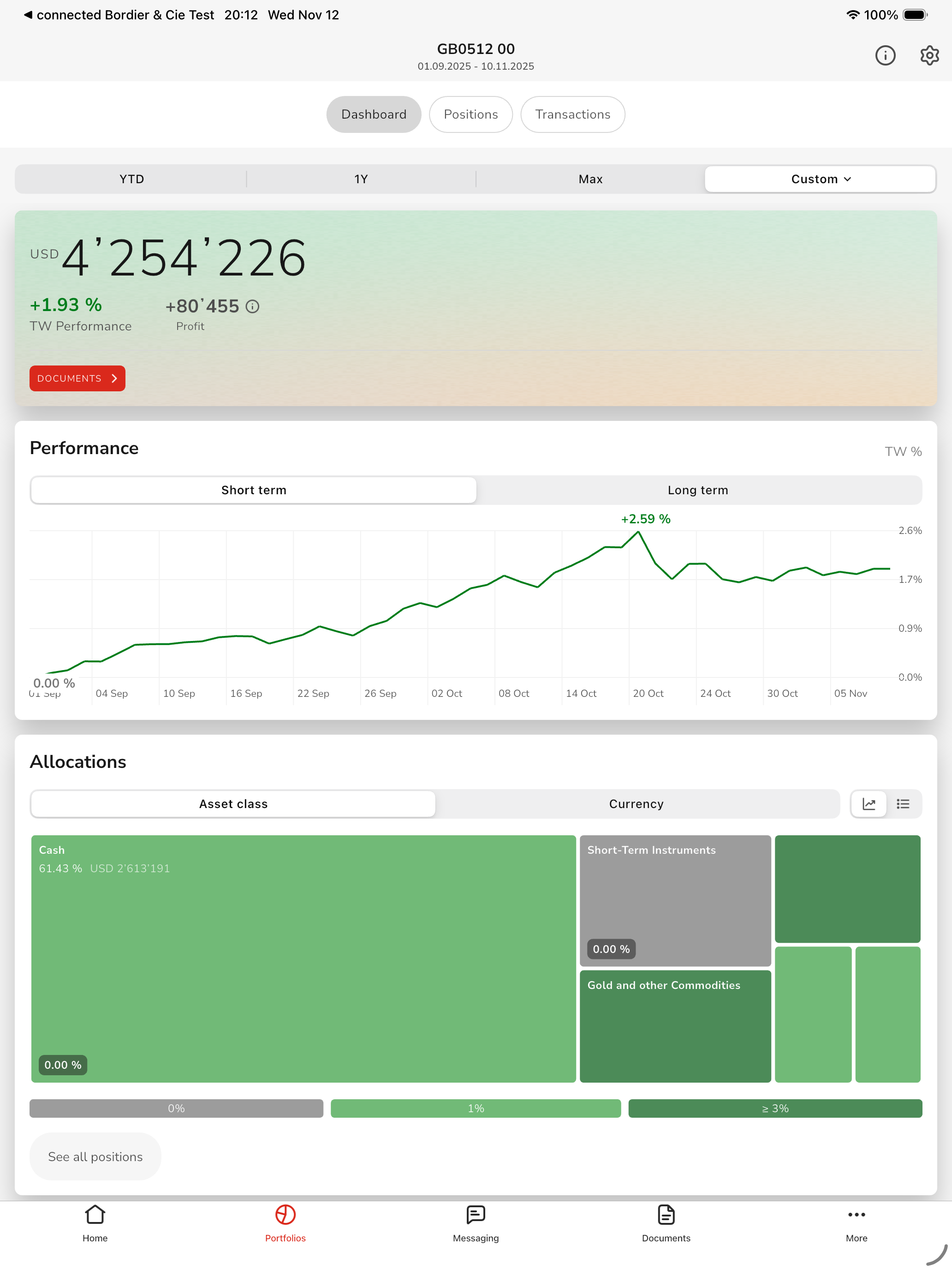Open Messaging in bottom bar
The height and width of the screenshot is (1270, 952).
pos(476,1224)
